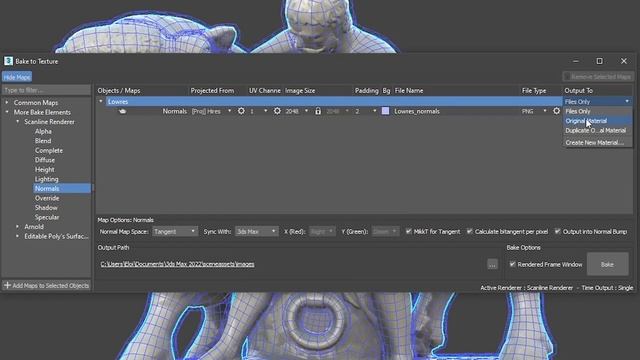This screenshot has height=360, width=640.
Task: Open file type options gear beside PNG
Action: point(556,111)
